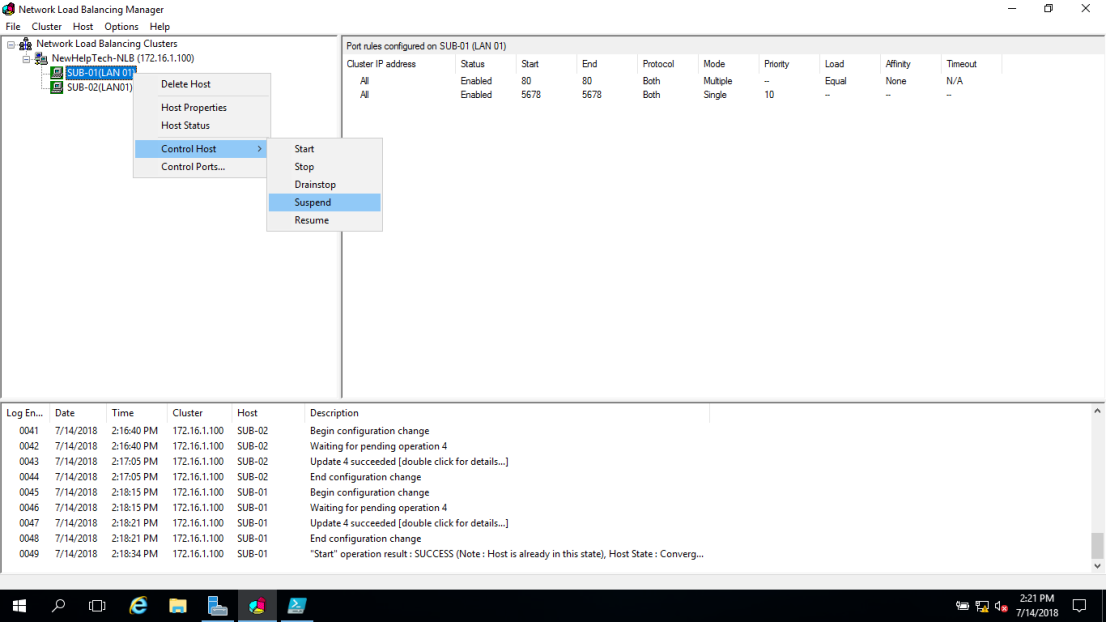Click the network tray icon
Viewport: 1106px width, 622px height.
[x=982, y=606]
